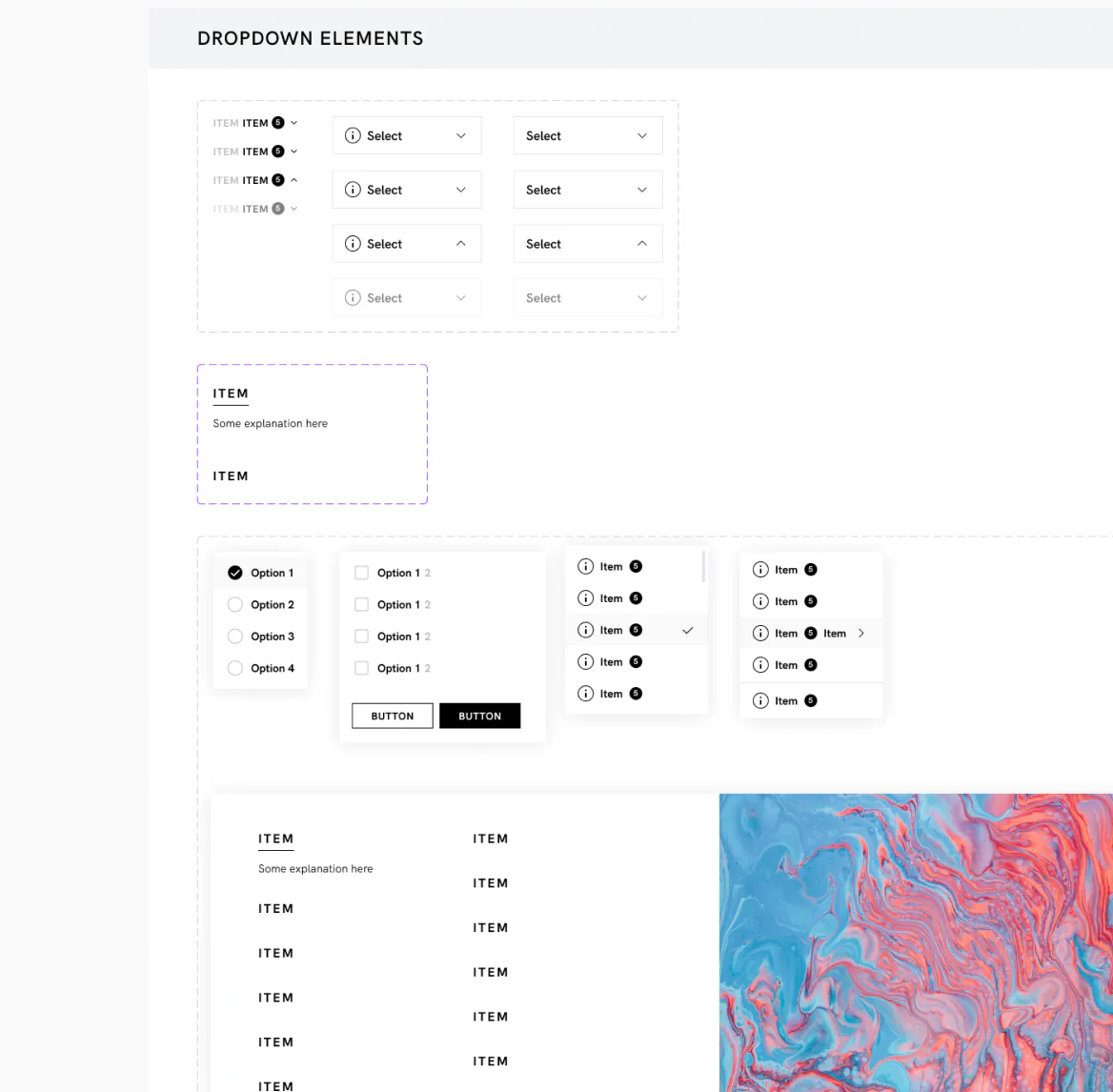Expand the second ITEM ITEM chevron
Screen dimensions: 1113x1092
pyautogui.click(x=295, y=151)
